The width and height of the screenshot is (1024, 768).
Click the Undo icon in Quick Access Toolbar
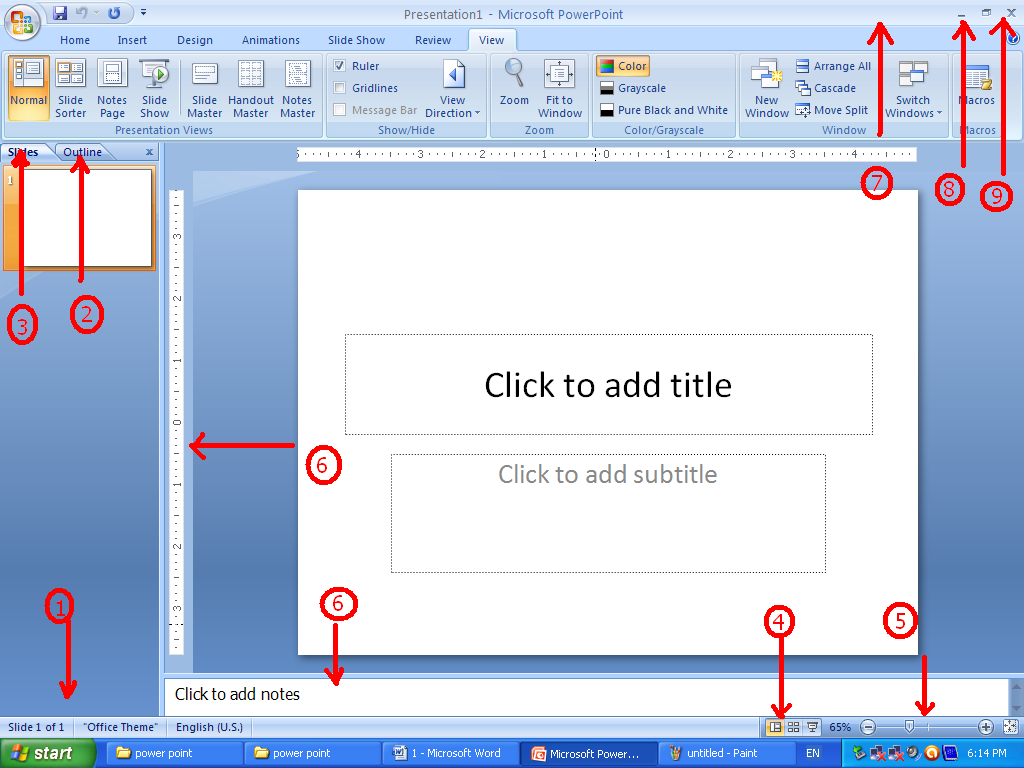coord(82,13)
